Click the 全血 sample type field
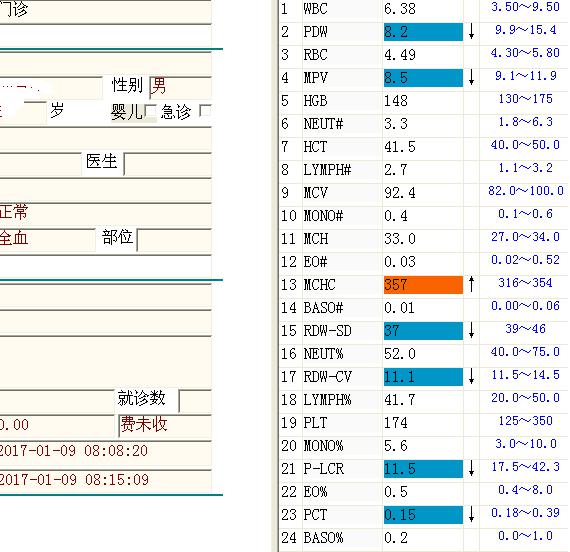Image resolution: width=570 pixels, height=552 pixels. click(x=47, y=240)
